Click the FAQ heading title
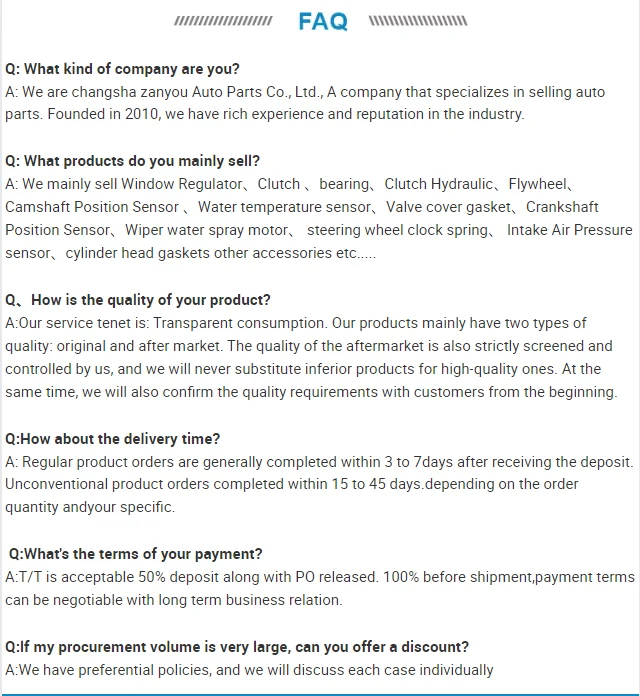 pos(323,21)
